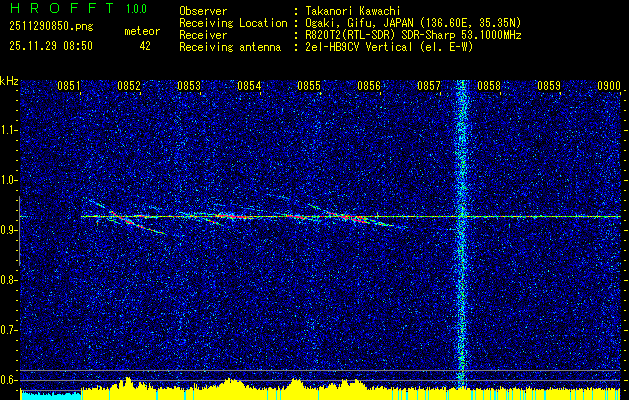Click the 0859 time marker

(549, 86)
